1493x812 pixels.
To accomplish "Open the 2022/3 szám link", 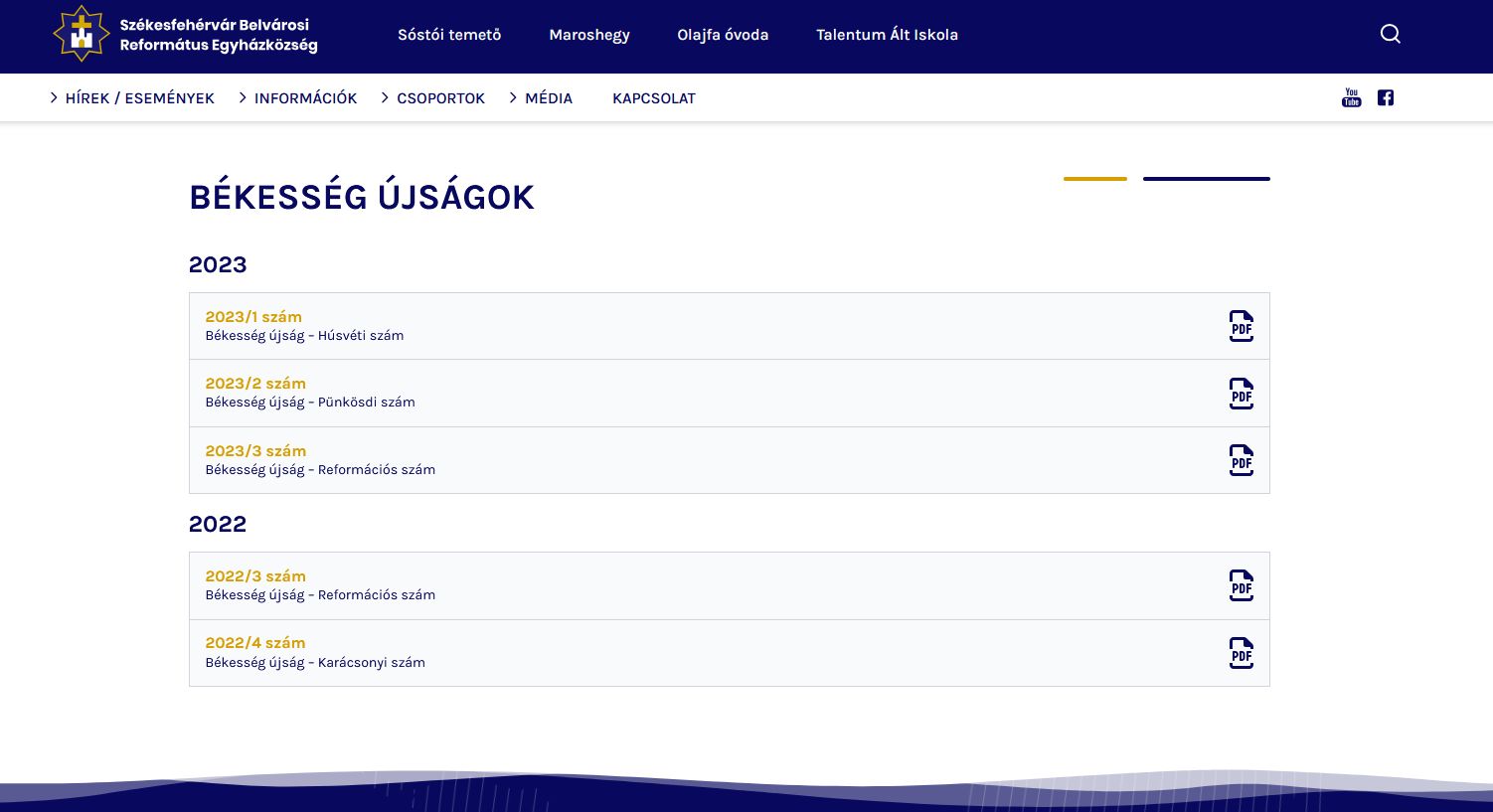I will click(255, 576).
